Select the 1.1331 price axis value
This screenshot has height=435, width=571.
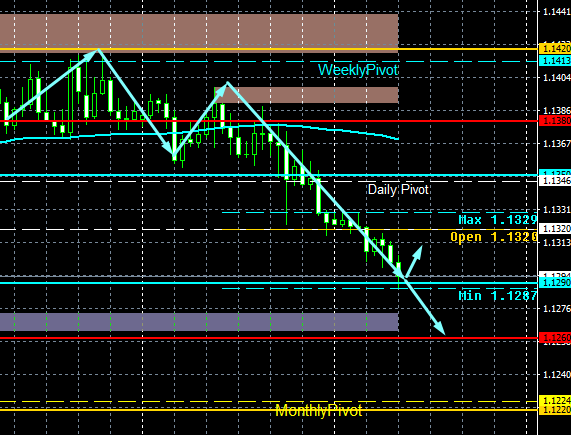(x=557, y=209)
